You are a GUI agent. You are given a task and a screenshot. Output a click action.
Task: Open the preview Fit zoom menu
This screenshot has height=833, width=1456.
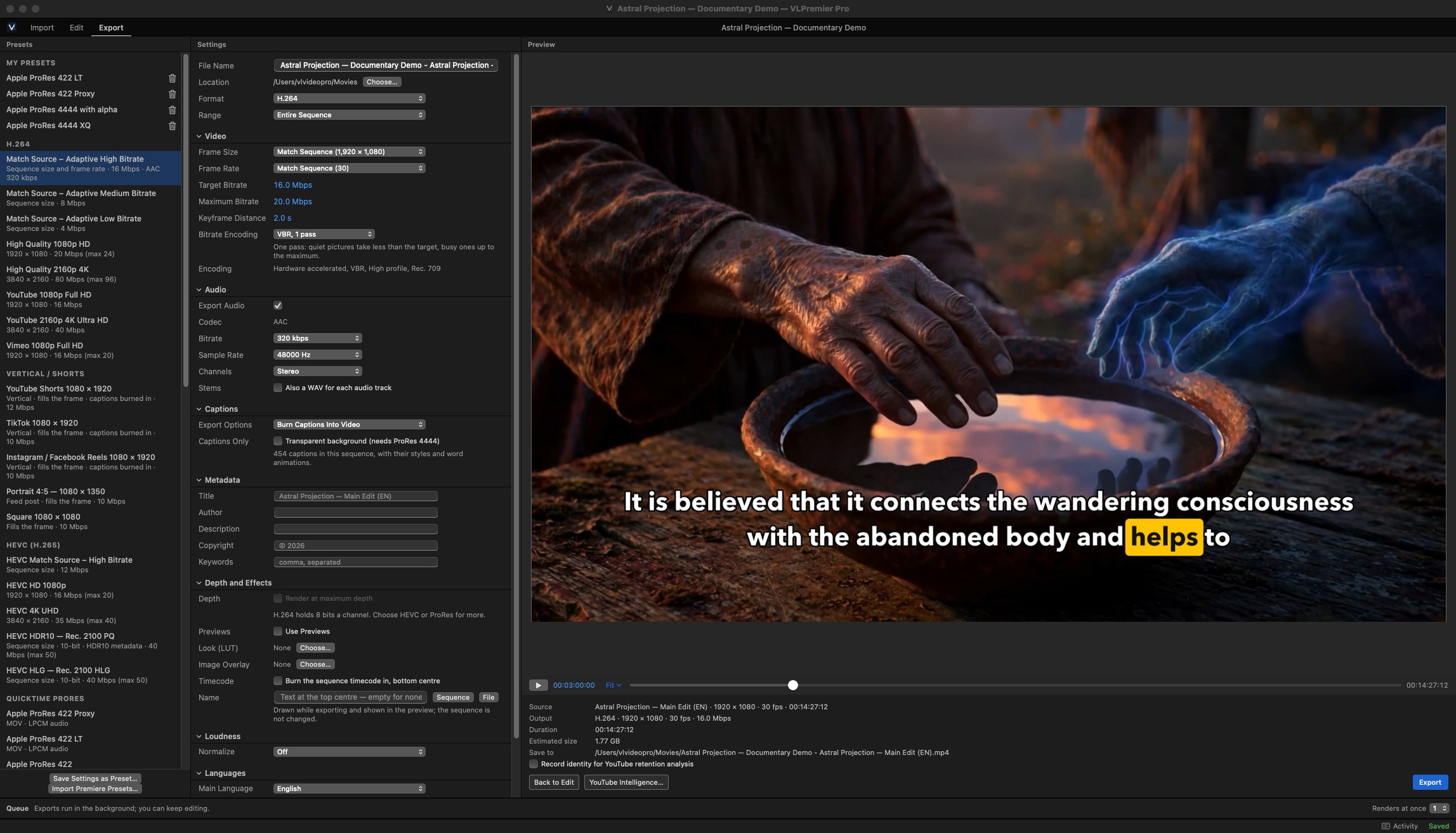click(613, 685)
